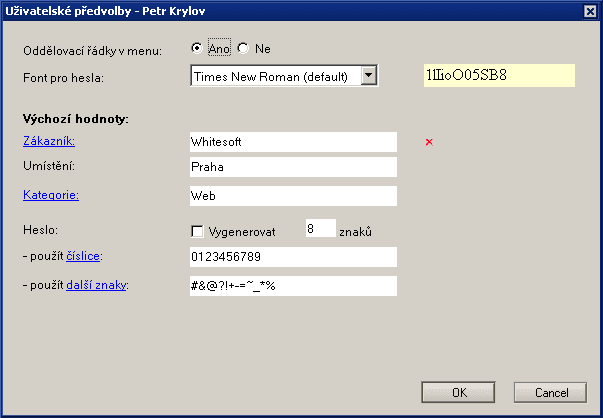This screenshot has height=418, width=603.
Task: Focus the digits field with 0123456789
Action: pyautogui.click(x=292, y=258)
